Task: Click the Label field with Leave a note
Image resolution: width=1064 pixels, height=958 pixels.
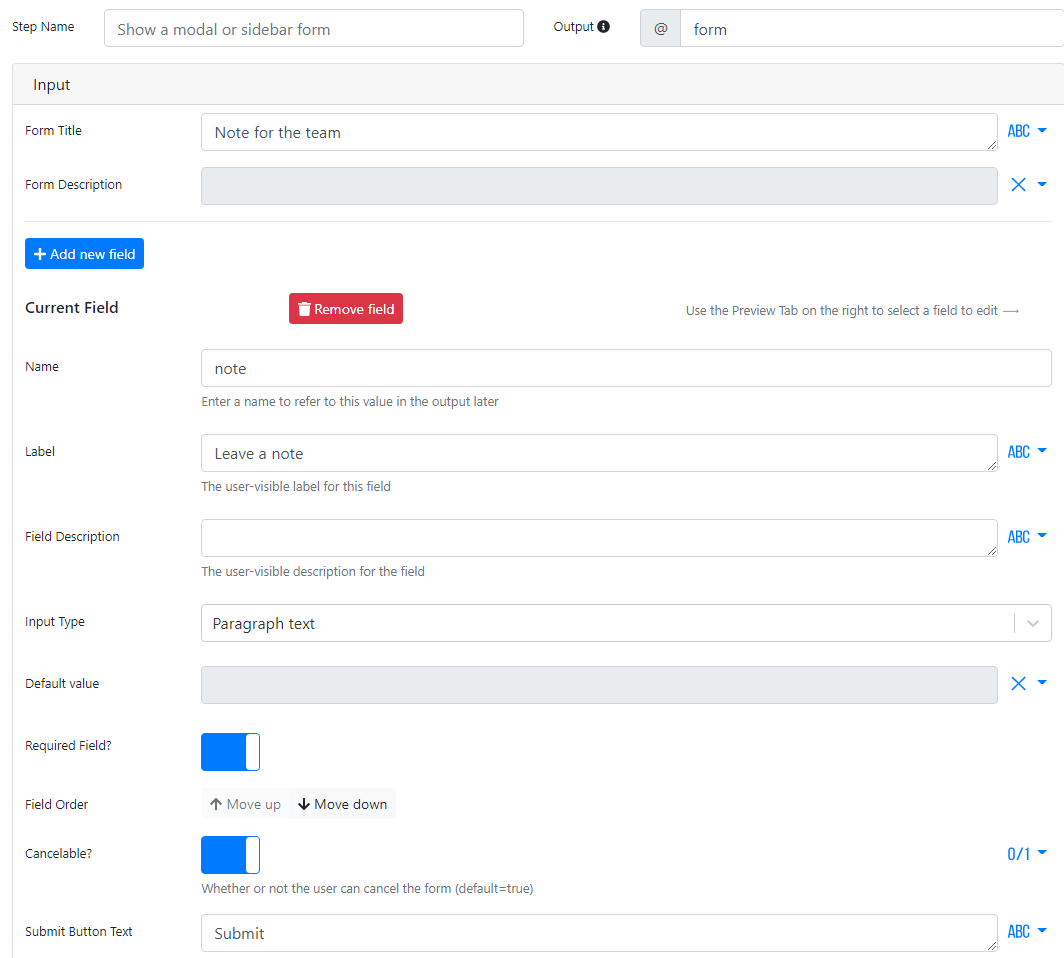Action: click(x=599, y=453)
